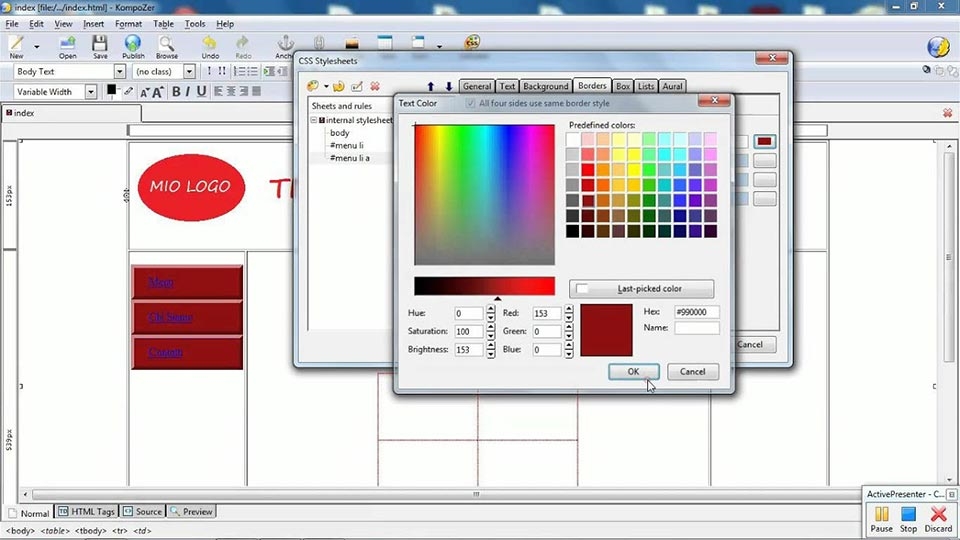Click the move rule up arrow

(x=430, y=86)
